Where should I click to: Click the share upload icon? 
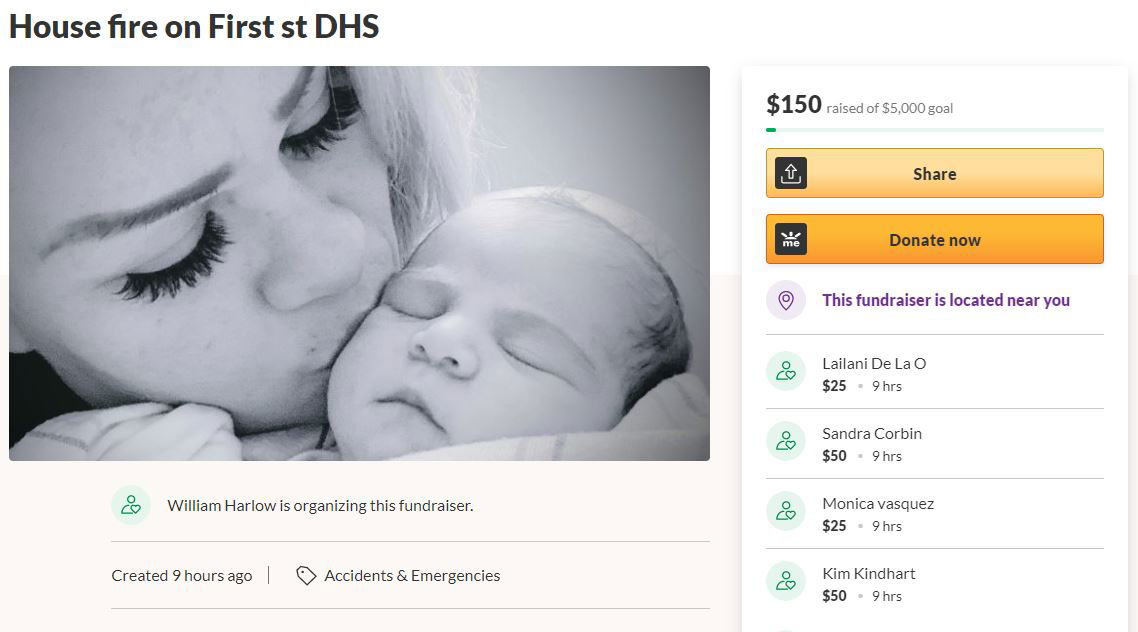790,173
